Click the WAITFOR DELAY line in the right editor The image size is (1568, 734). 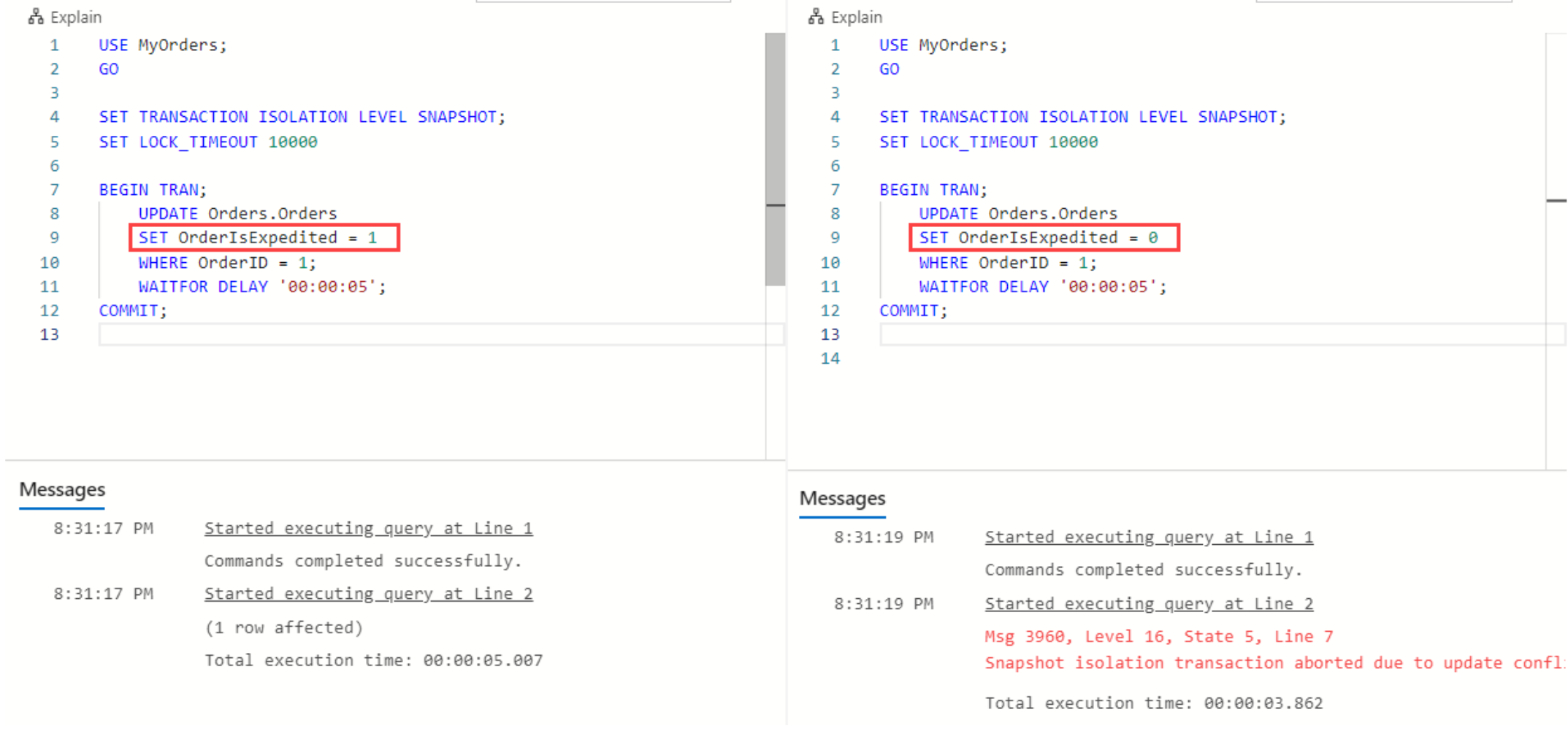[1043, 287]
